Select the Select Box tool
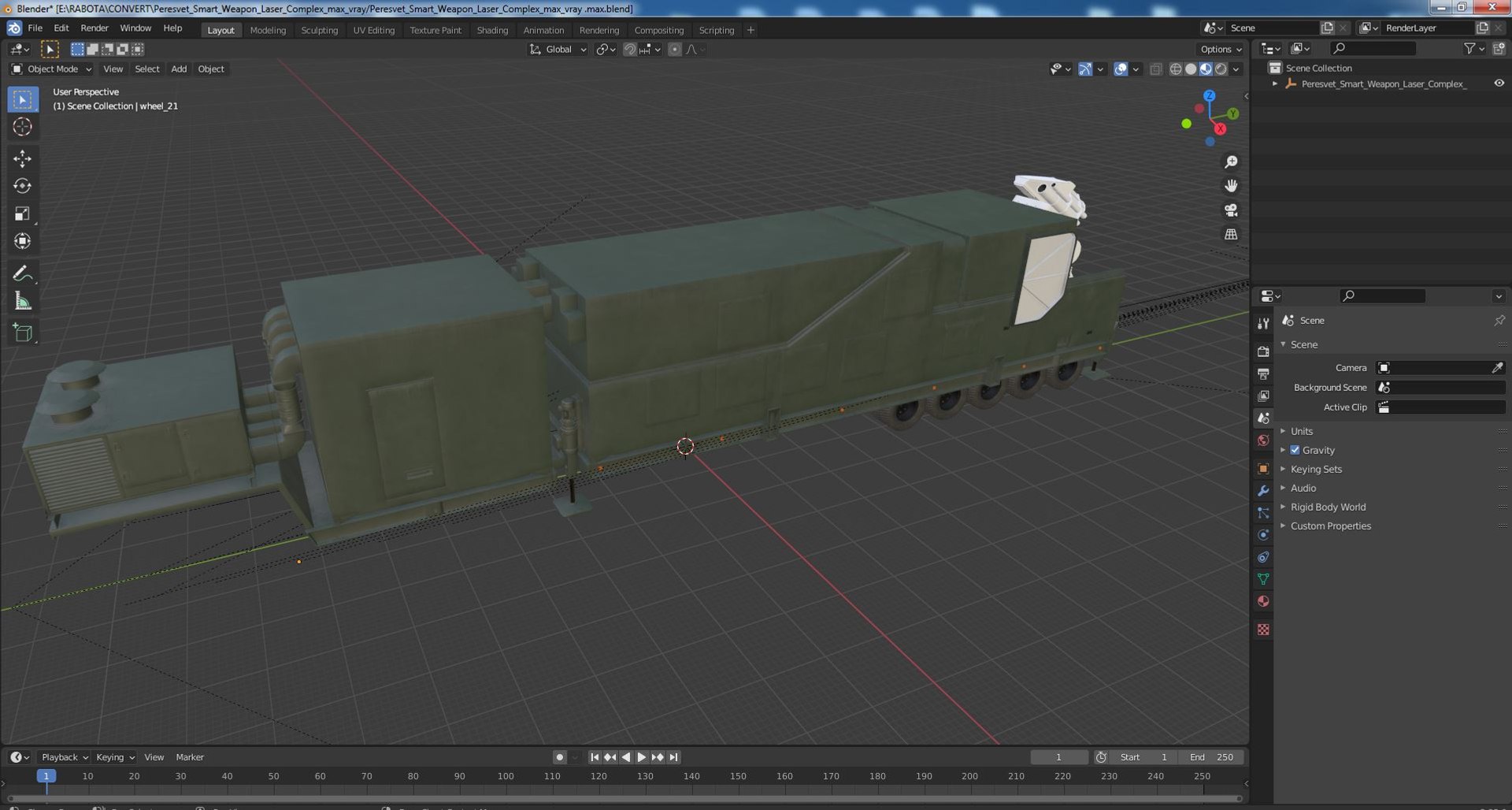This screenshot has width=1512, height=810. (x=23, y=99)
